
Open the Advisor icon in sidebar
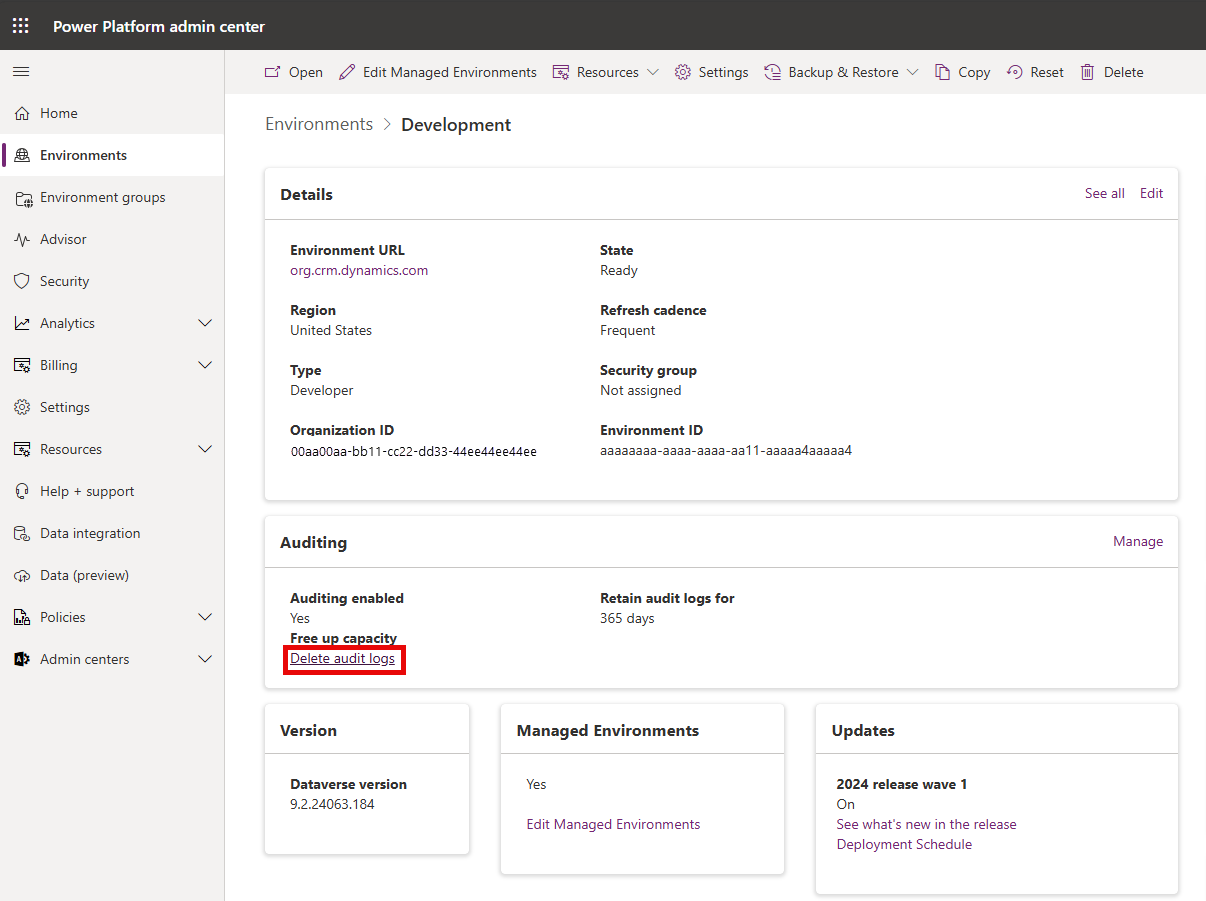pos(22,240)
